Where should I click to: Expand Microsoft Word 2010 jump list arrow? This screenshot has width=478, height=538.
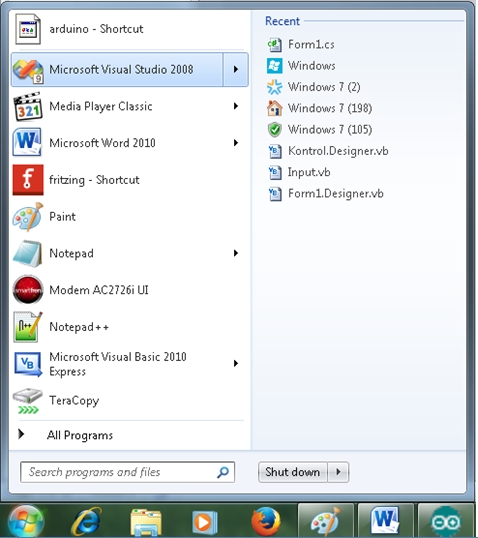[x=236, y=143]
